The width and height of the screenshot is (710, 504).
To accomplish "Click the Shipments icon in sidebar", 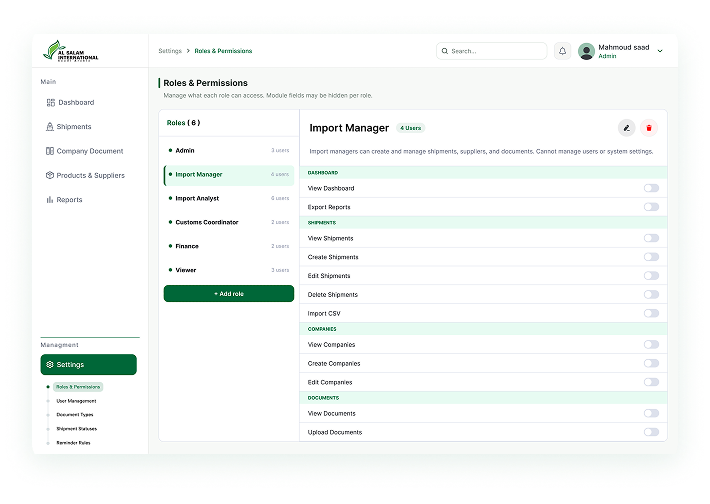I will [x=50, y=127].
